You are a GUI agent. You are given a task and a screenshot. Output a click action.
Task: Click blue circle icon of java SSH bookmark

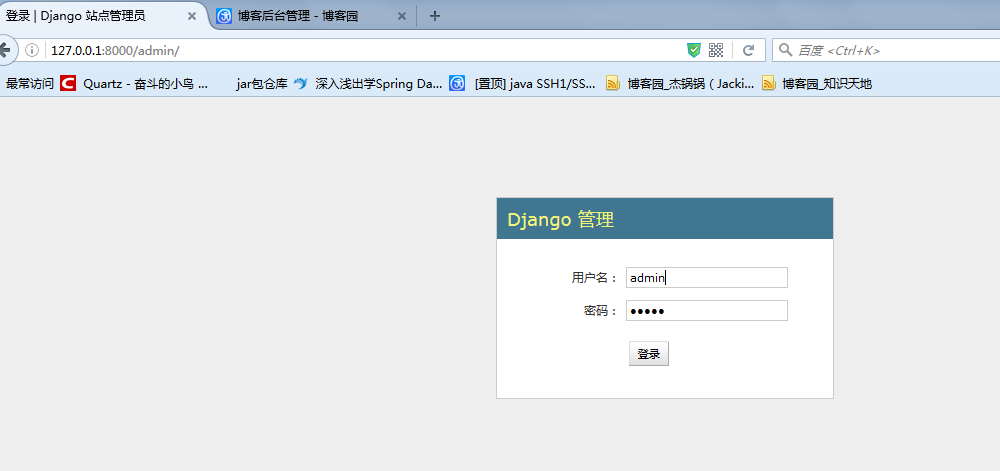pos(457,83)
